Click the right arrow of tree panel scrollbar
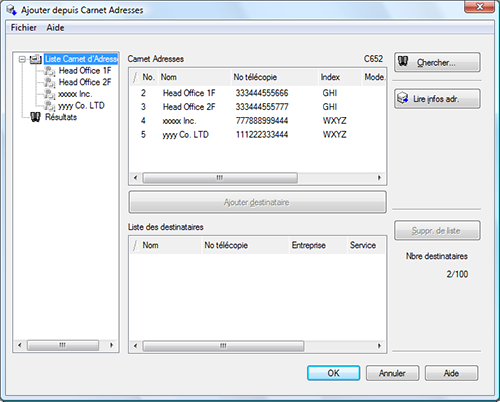This screenshot has height=402, width=500. pyautogui.click(x=112, y=345)
